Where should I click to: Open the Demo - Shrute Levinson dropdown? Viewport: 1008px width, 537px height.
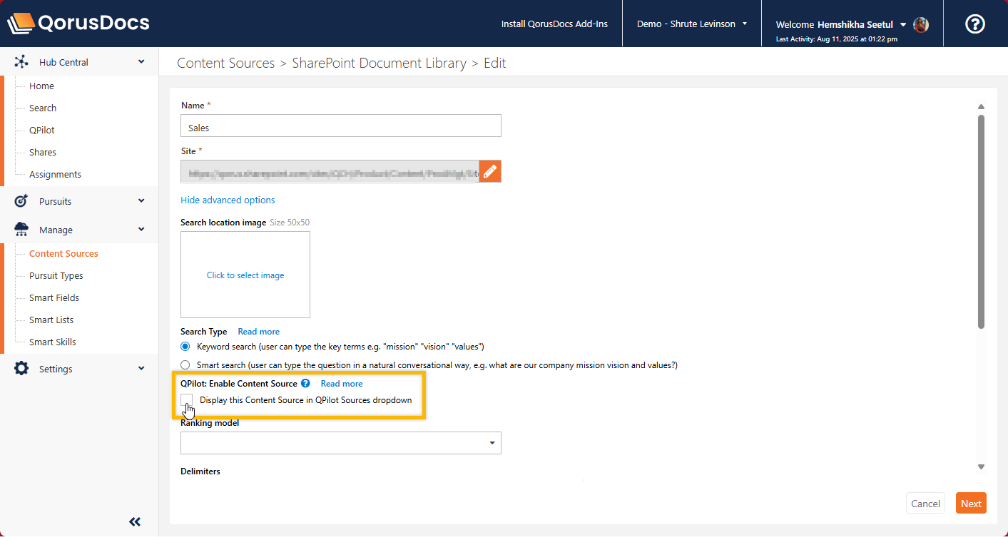692,24
